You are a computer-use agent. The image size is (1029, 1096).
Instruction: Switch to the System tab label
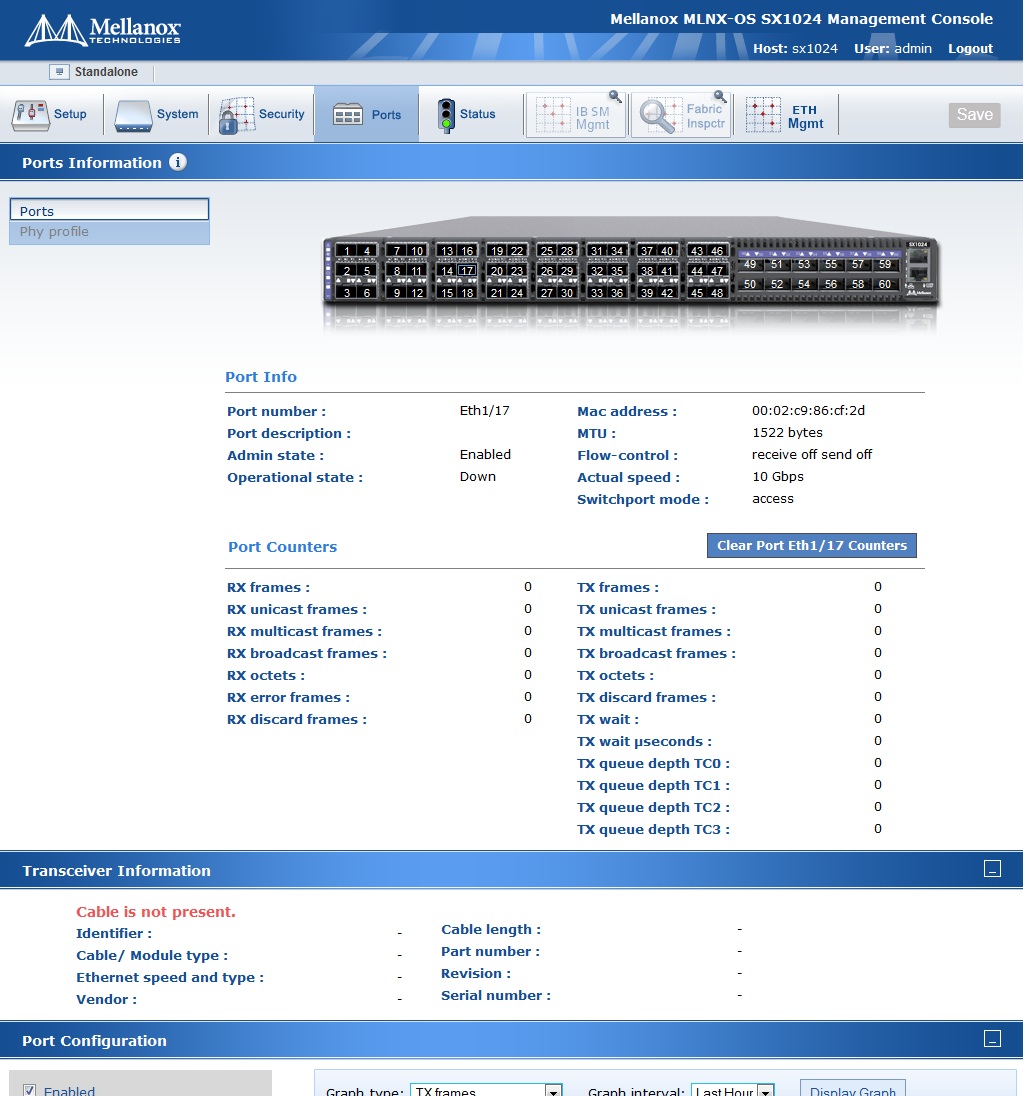point(178,114)
